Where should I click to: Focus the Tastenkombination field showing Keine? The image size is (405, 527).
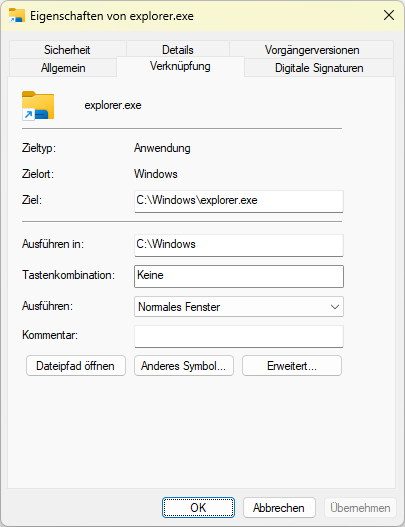click(x=239, y=276)
